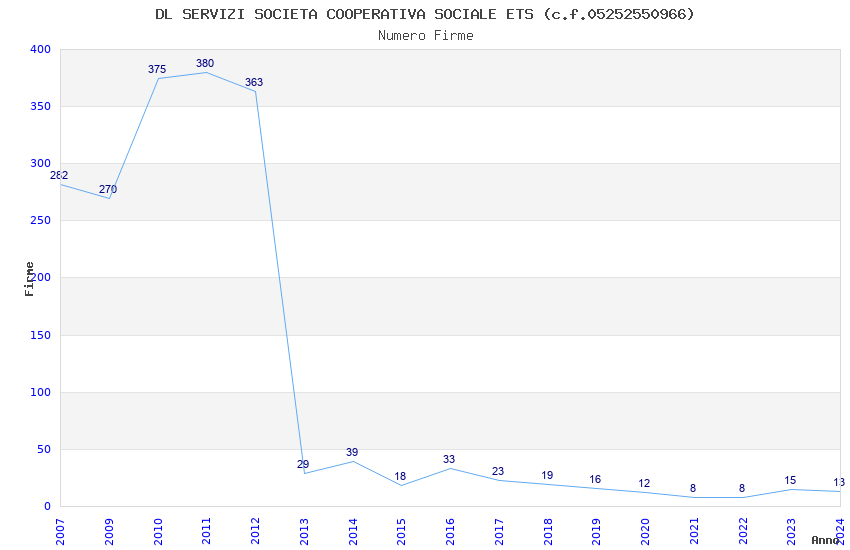The height and width of the screenshot is (550, 850).
Task: Click the 270 data label
Action: tap(108, 189)
